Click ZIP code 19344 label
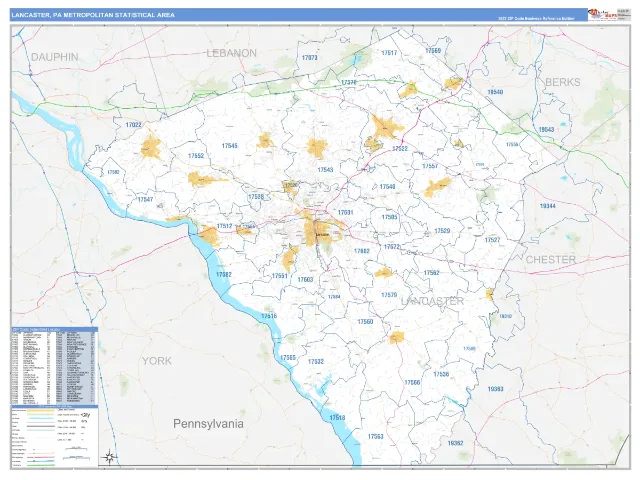Screen dimensions: 640x480 click(x=548, y=207)
